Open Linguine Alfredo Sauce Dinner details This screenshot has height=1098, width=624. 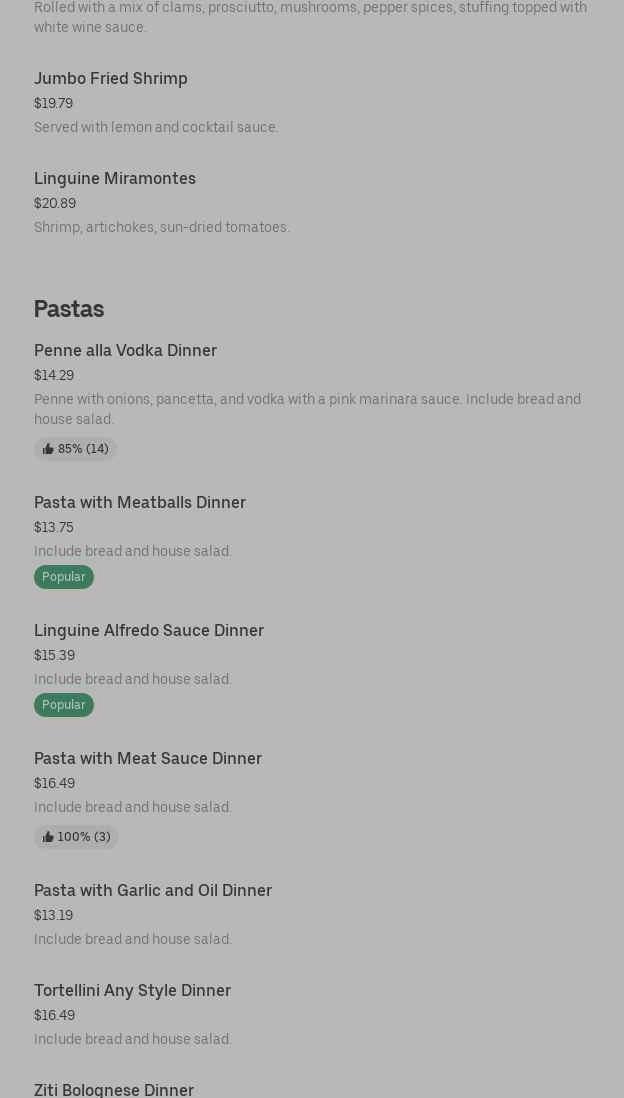[149, 630]
